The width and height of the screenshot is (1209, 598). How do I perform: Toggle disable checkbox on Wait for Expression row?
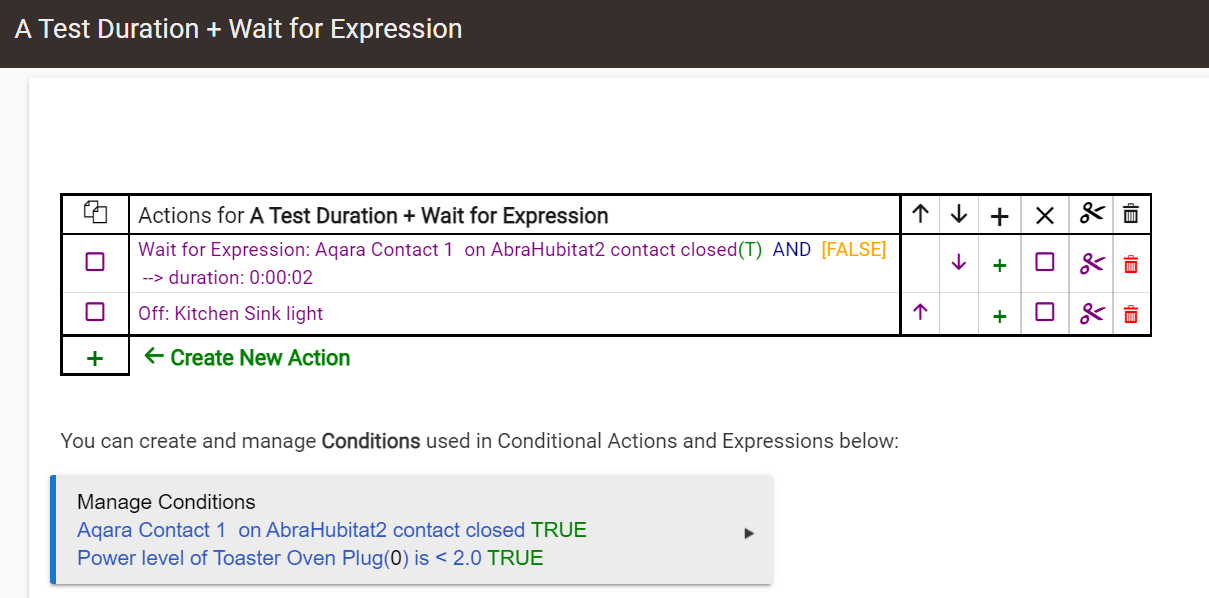pyautogui.click(x=1045, y=262)
